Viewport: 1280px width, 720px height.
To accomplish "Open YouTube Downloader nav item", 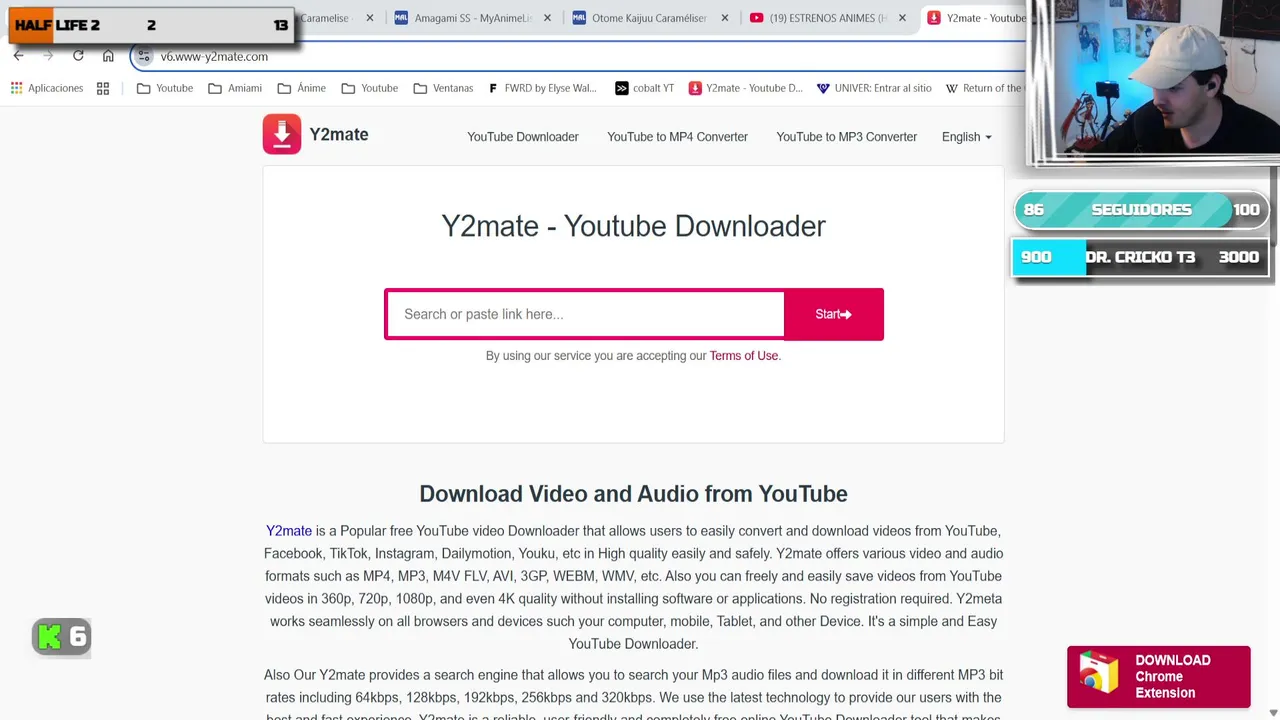I will [523, 137].
